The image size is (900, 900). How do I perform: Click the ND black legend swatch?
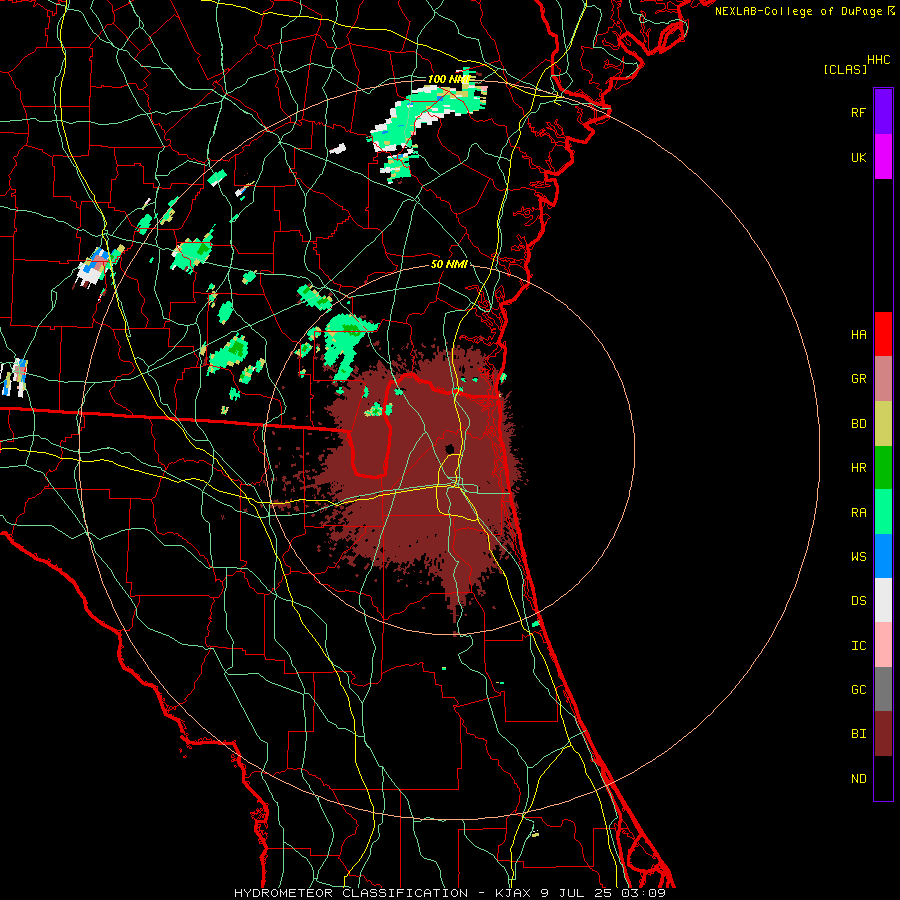883,778
